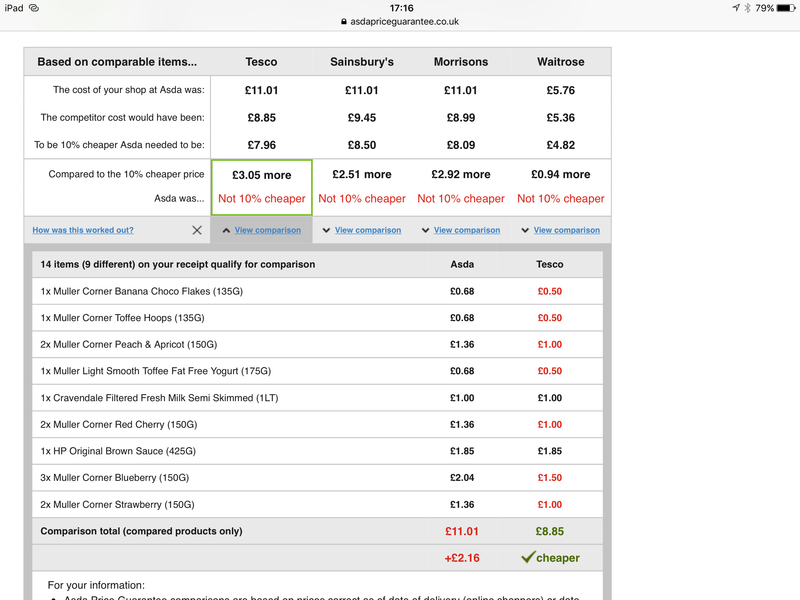Close the 'How was this worked out?' panel
Image resolution: width=800 pixels, height=600 pixels.
click(197, 230)
